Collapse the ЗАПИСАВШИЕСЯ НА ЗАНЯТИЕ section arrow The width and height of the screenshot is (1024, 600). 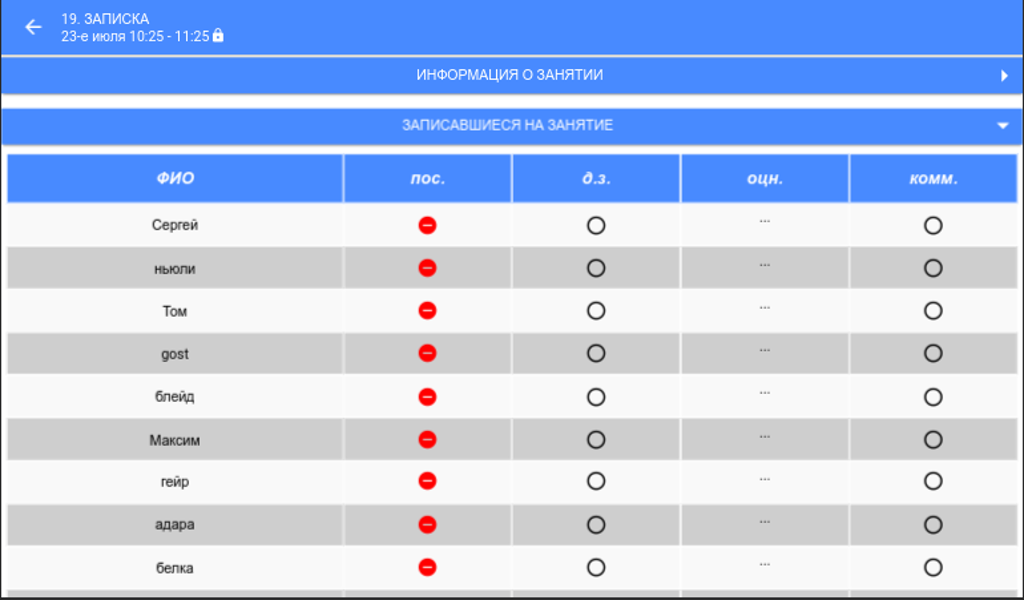(x=1003, y=126)
